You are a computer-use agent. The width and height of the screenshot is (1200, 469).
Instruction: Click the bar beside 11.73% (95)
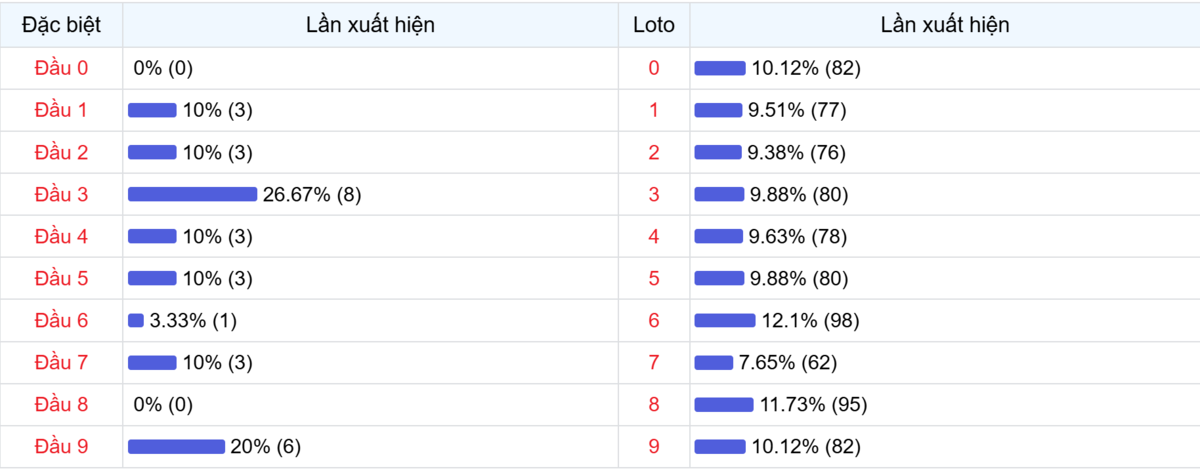click(x=724, y=404)
